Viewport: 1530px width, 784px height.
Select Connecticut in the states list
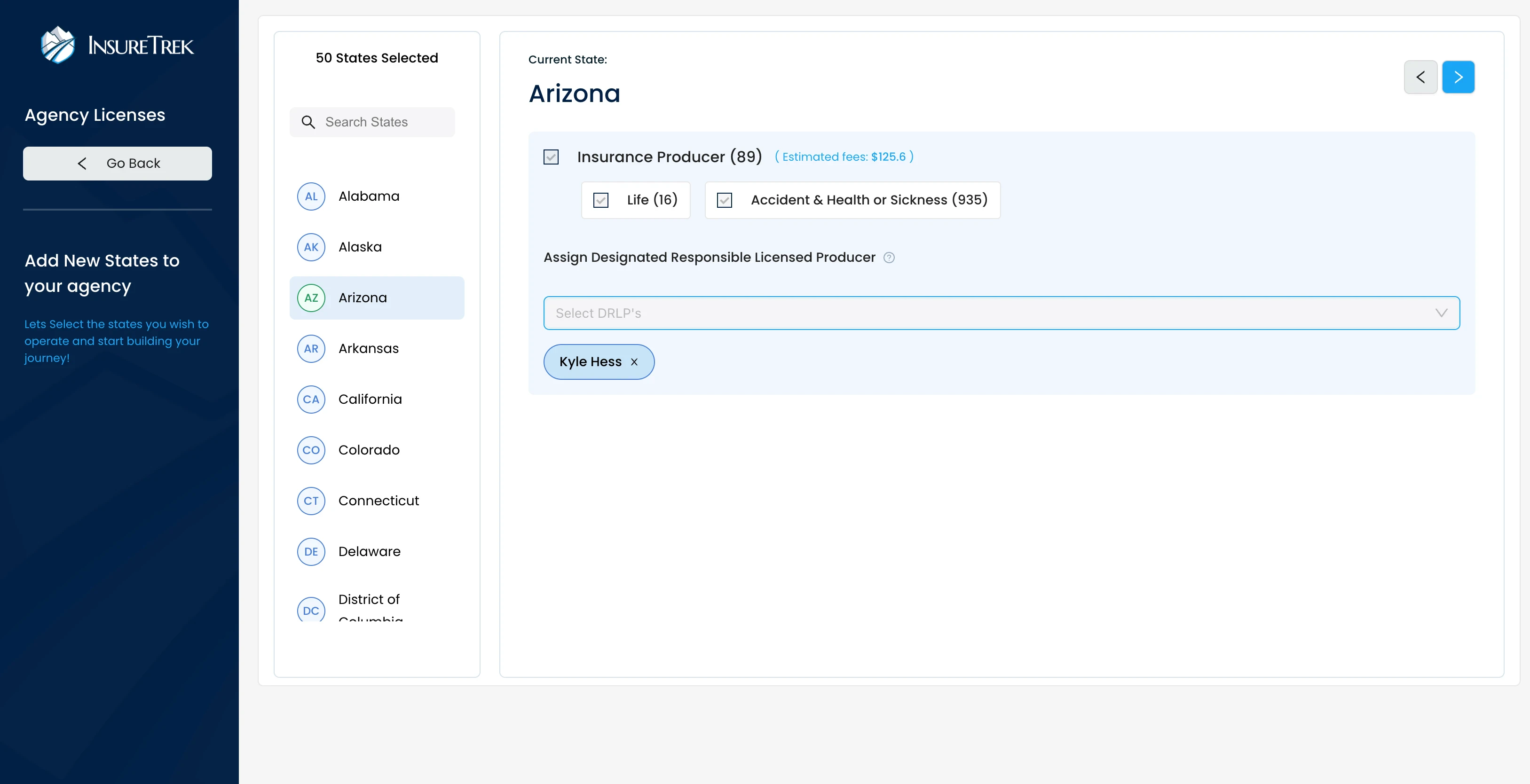coord(379,501)
